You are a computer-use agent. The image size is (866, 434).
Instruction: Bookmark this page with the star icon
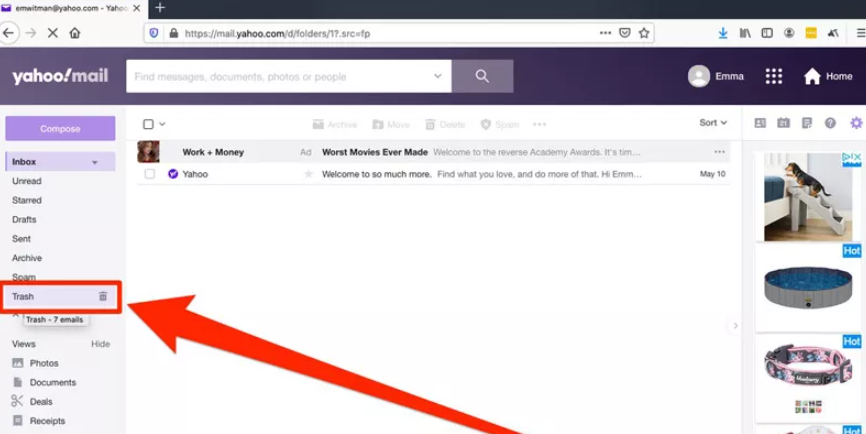644,33
